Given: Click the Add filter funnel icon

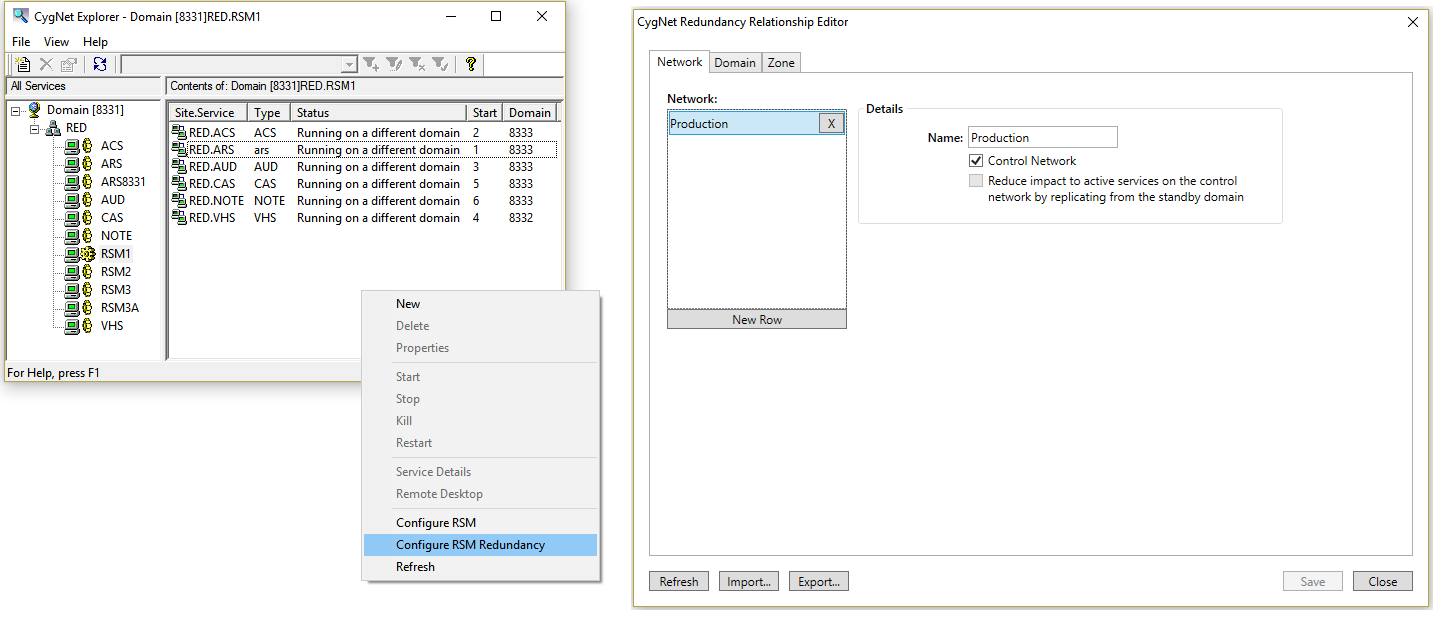Looking at the screenshot, I should [x=371, y=64].
